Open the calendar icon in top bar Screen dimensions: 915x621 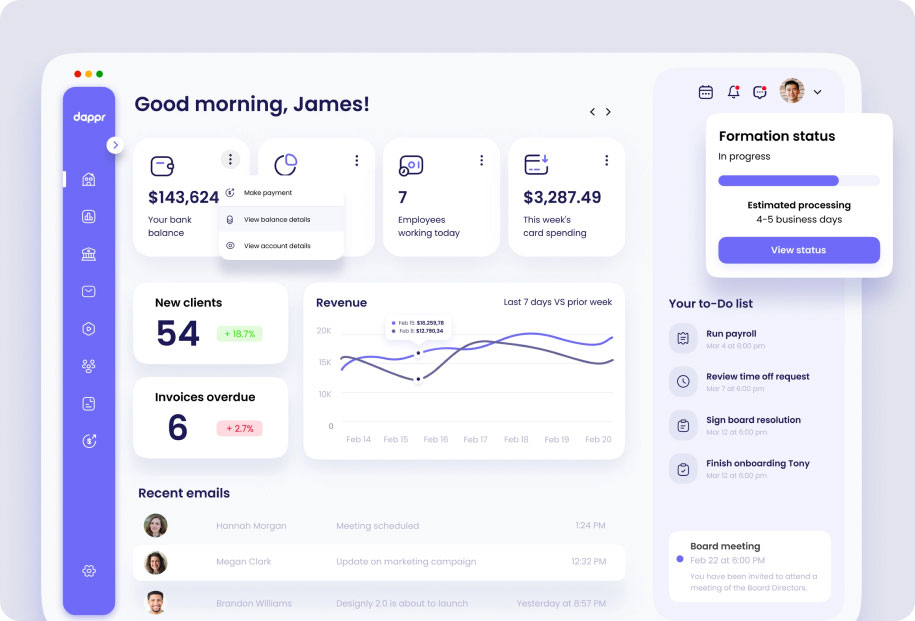pos(706,92)
